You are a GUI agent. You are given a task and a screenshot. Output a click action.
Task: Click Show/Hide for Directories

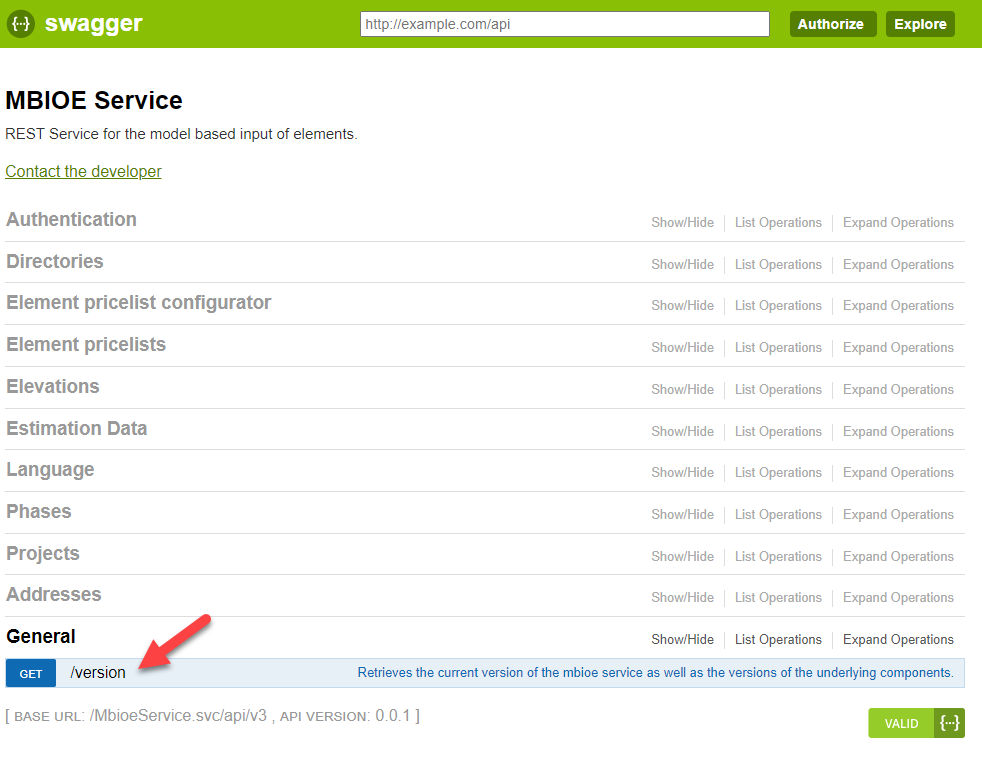[x=682, y=264]
